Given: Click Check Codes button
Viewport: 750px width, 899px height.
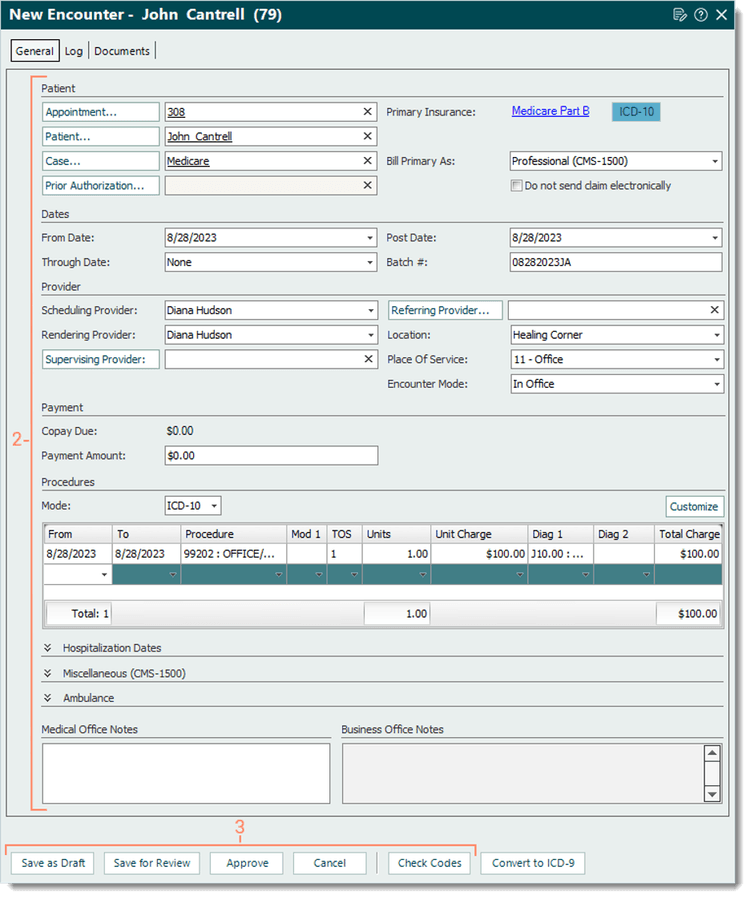Looking at the screenshot, I should 429,863.
